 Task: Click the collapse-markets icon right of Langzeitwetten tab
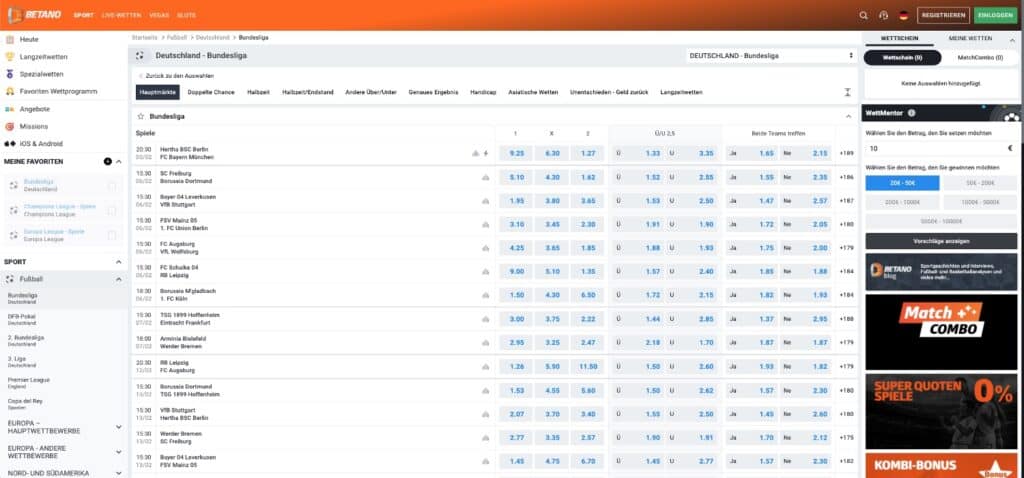click(847, 92)
